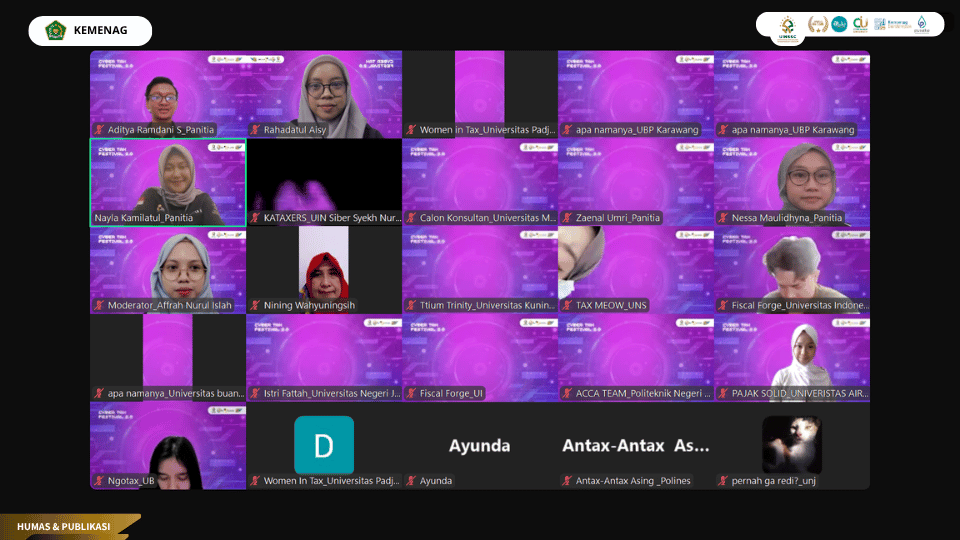960x540 pixels.
Task: Click muted mic icon beside Fiscal Forge_UI
Action: [411, 394]
